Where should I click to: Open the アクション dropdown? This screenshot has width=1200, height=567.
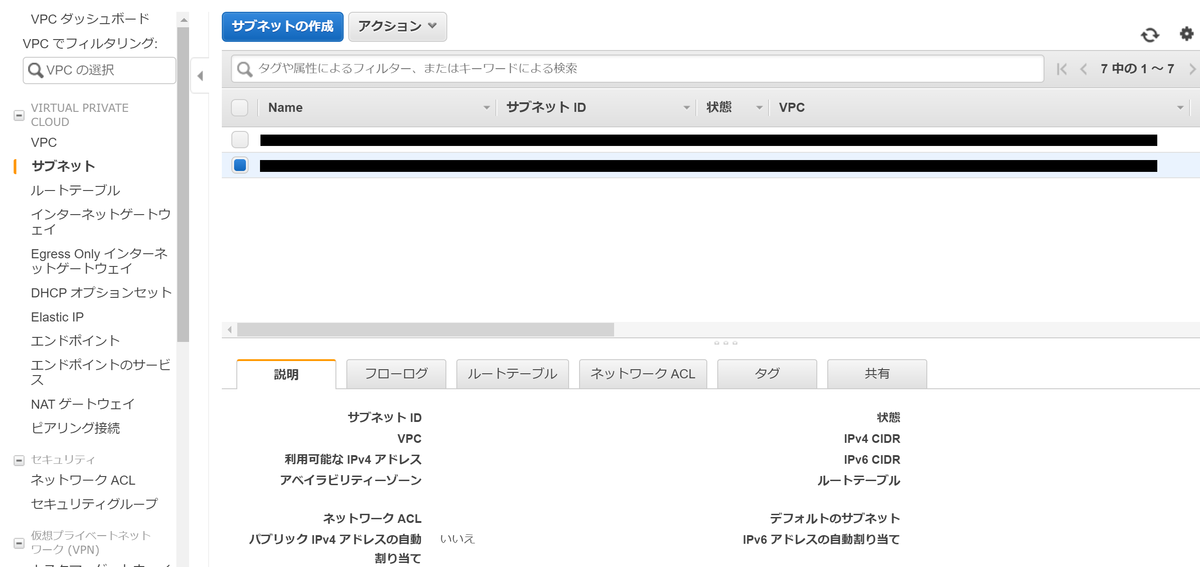(397, 27)
